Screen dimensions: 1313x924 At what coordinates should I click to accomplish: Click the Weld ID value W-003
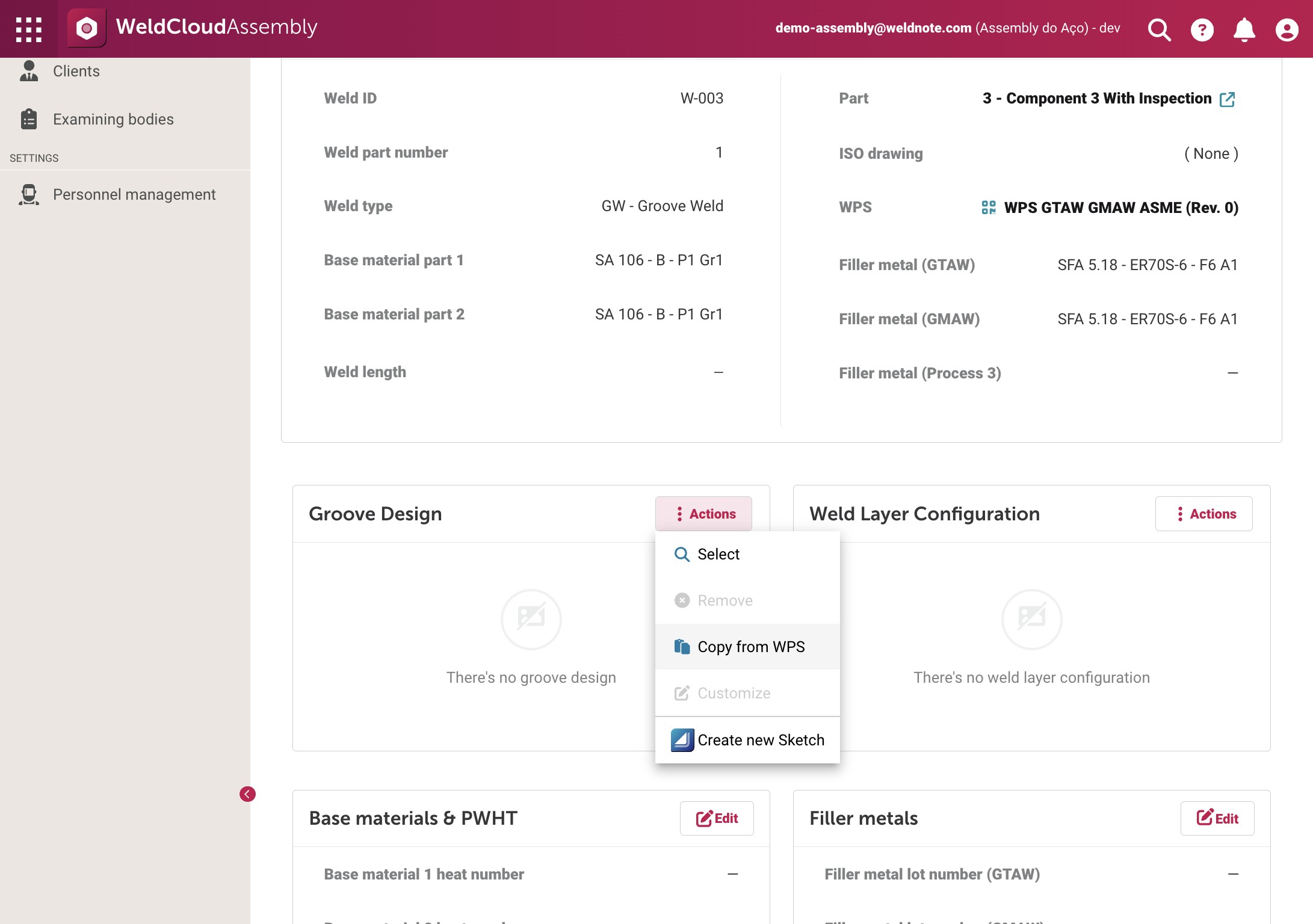coord(702,98)
